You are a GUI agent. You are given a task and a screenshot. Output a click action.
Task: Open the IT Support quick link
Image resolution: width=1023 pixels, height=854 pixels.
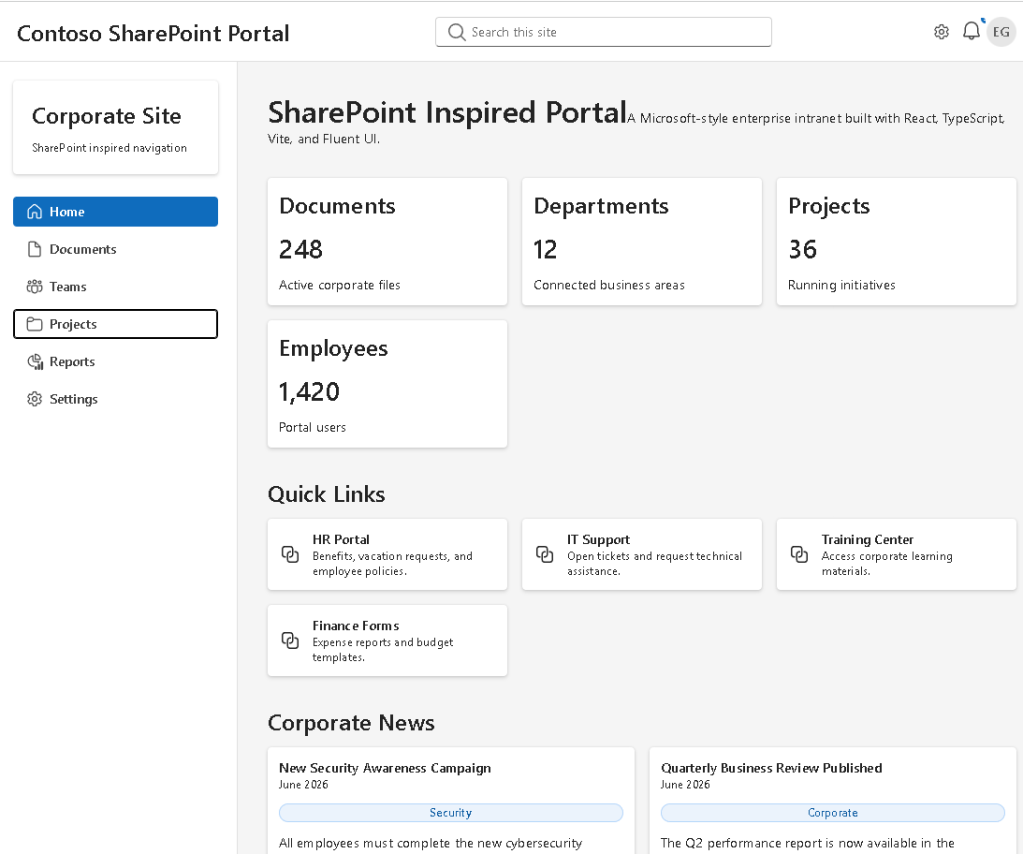pos(642,555)
